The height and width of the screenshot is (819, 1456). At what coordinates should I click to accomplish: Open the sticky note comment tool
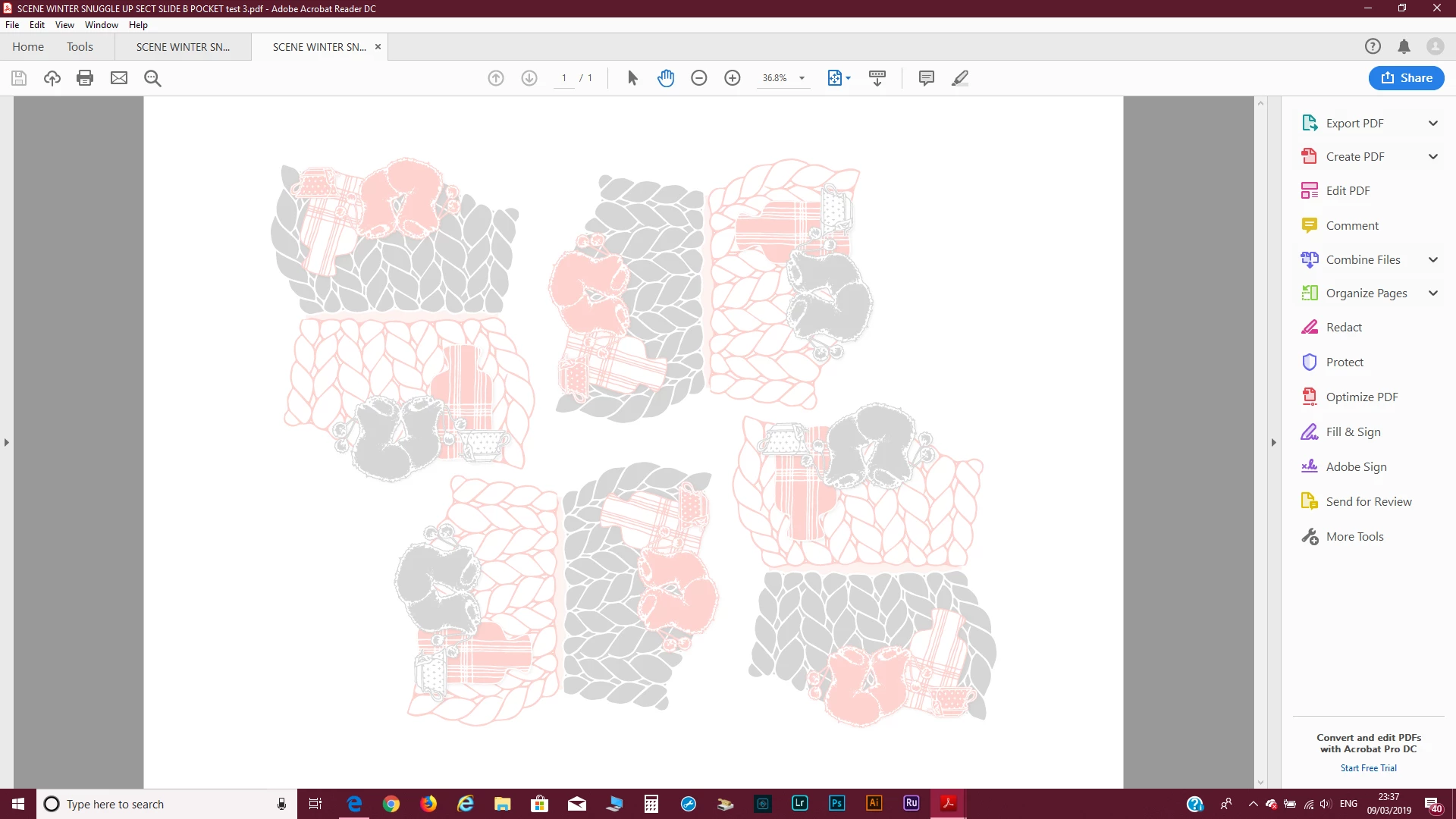coord(926,78)
